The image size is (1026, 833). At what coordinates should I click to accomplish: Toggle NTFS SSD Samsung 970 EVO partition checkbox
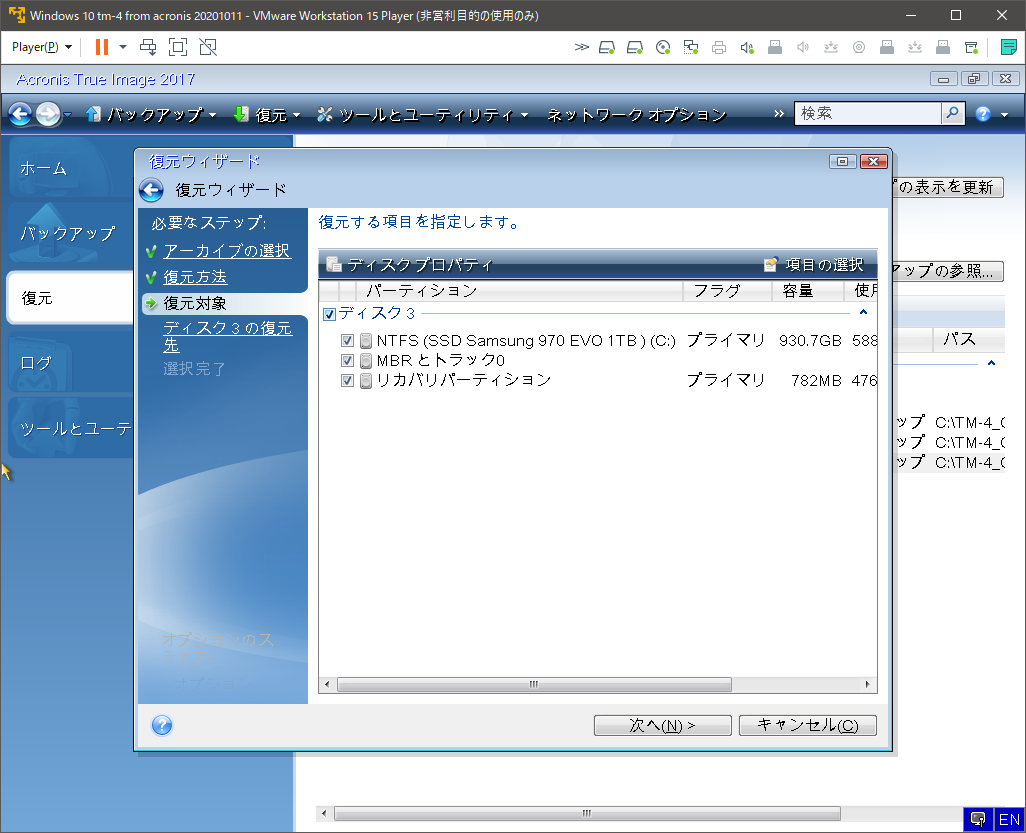pos(347,340)
